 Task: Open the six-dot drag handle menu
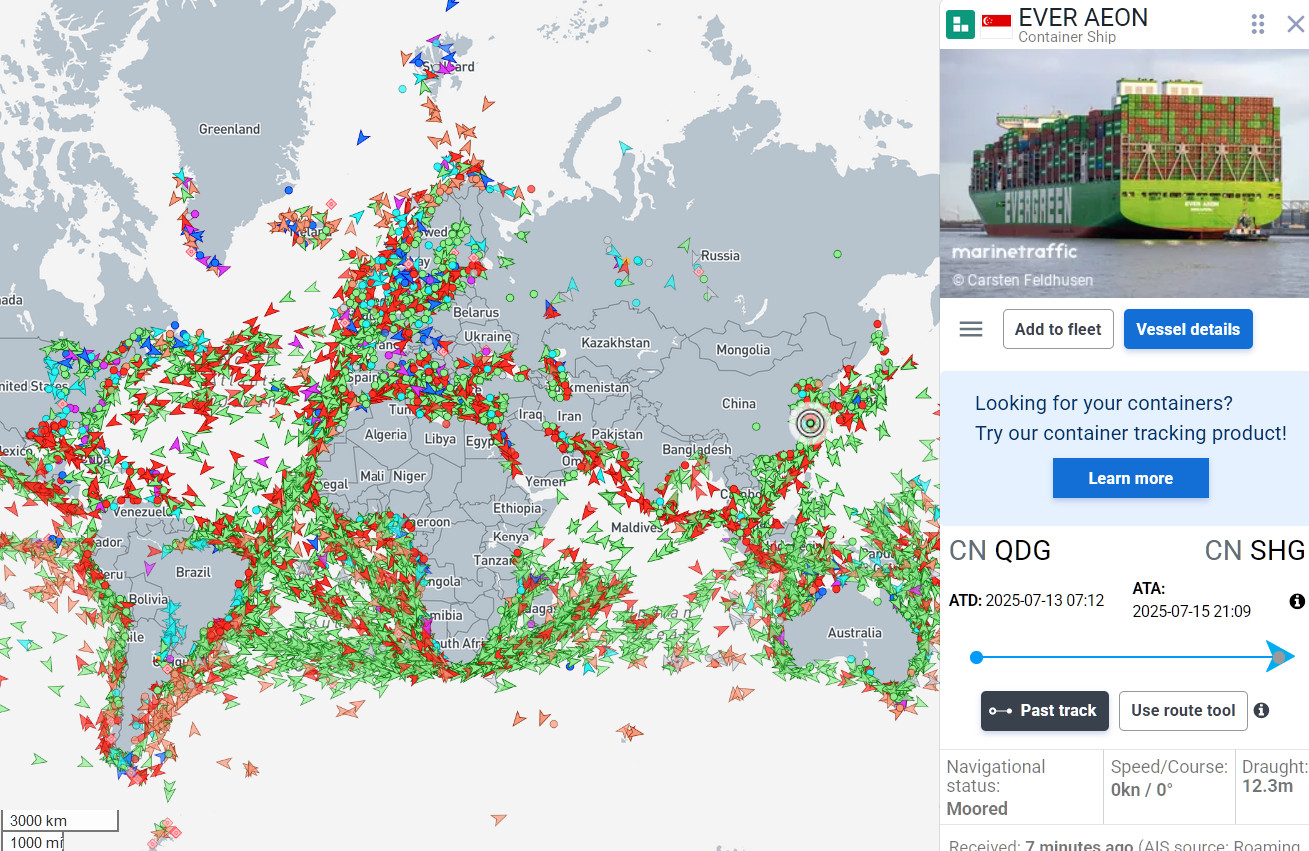pyautogui.click(x=1258, y=24)
